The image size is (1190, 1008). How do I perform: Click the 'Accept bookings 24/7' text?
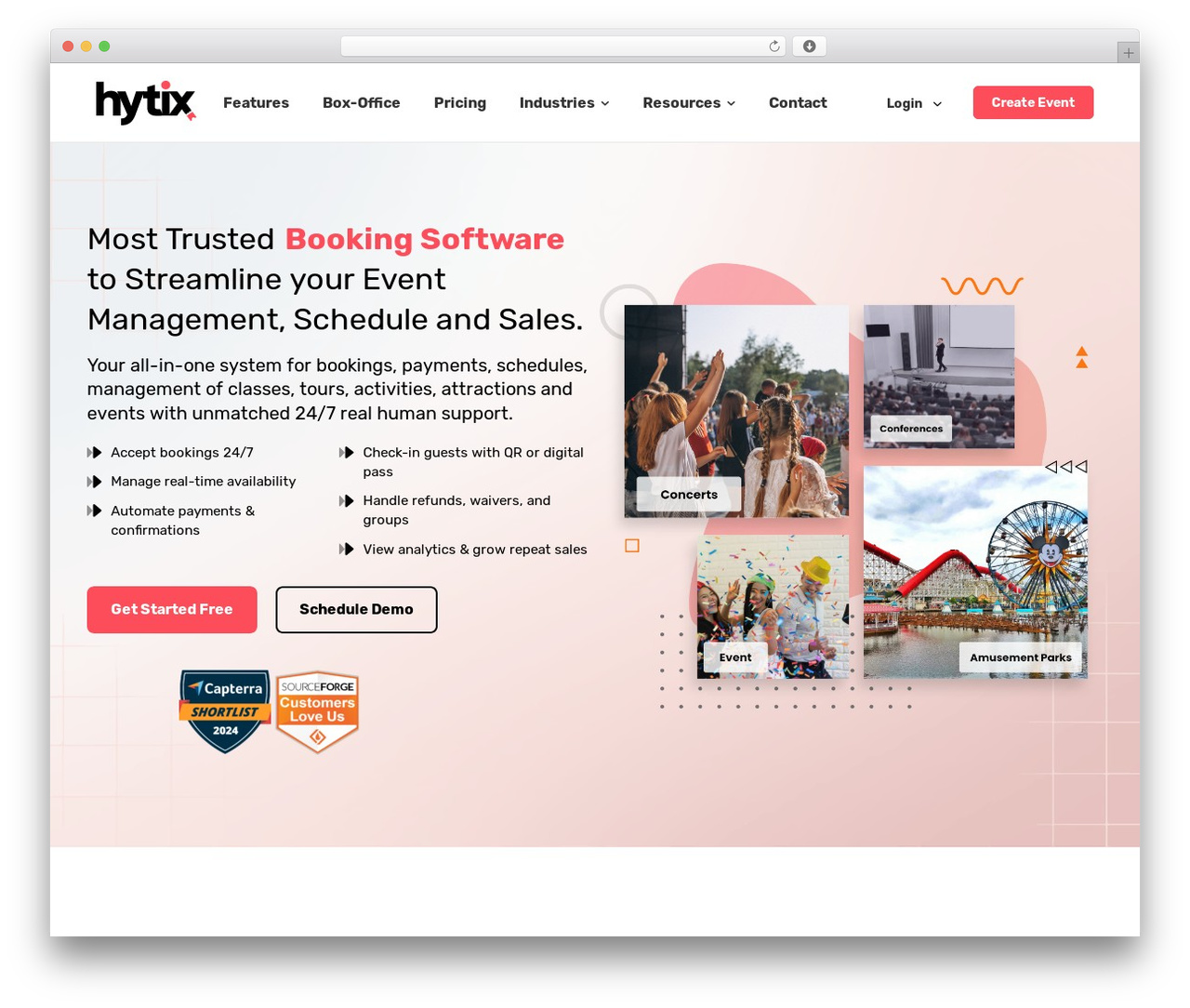(x=182, y=453)
